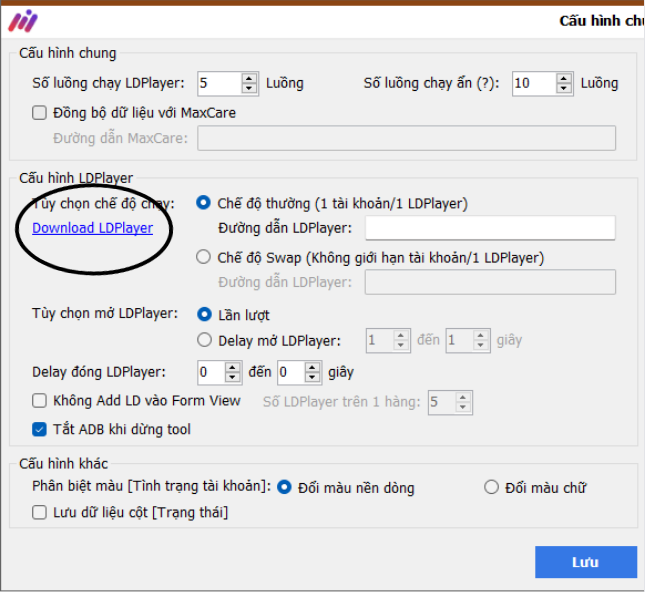The image size is (645, 592).
Task: Select Đổi màu nền dòng option
Action: click(x=284, y=488)
